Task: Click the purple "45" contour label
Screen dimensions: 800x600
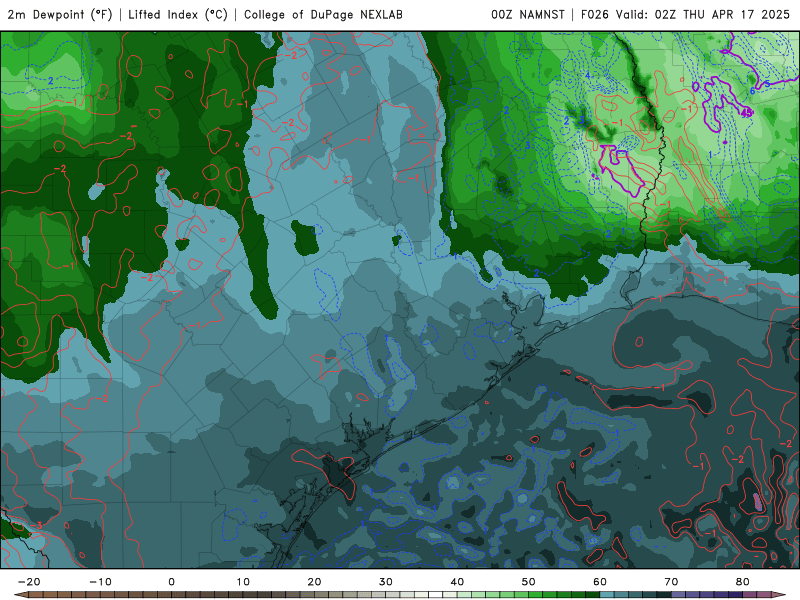Action: pyautogui.click(x=746, y=113)
